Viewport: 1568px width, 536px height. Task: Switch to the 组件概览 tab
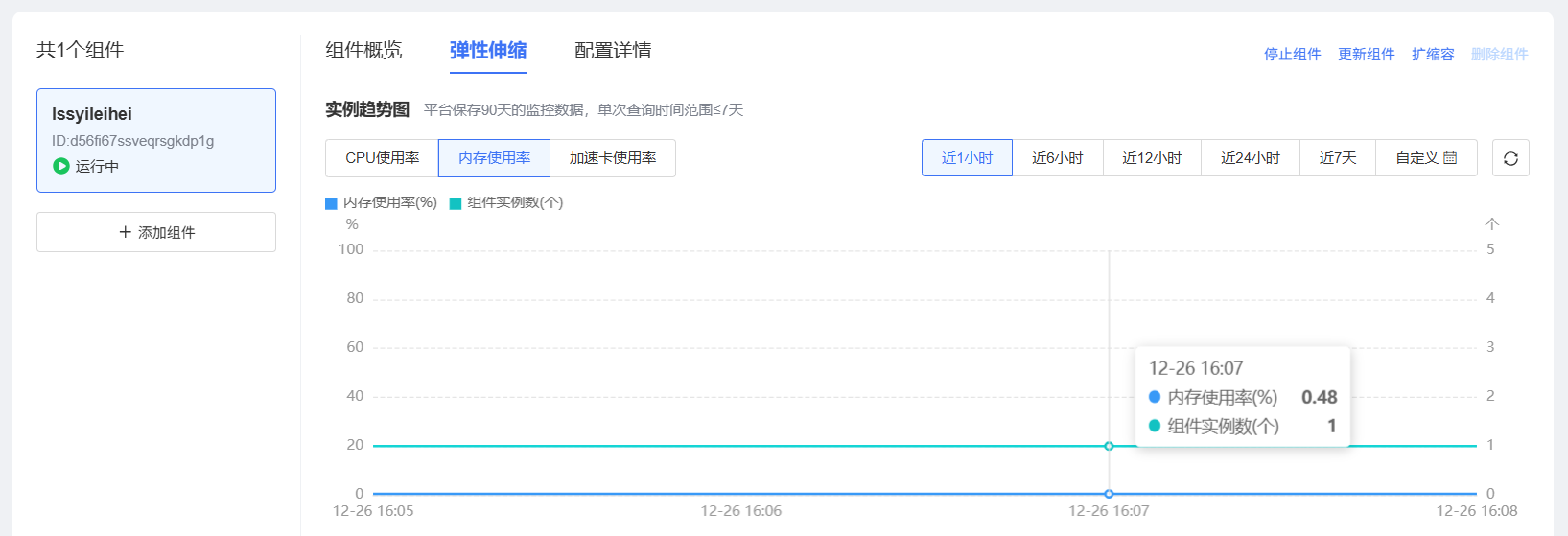click(x=363, y=51)
